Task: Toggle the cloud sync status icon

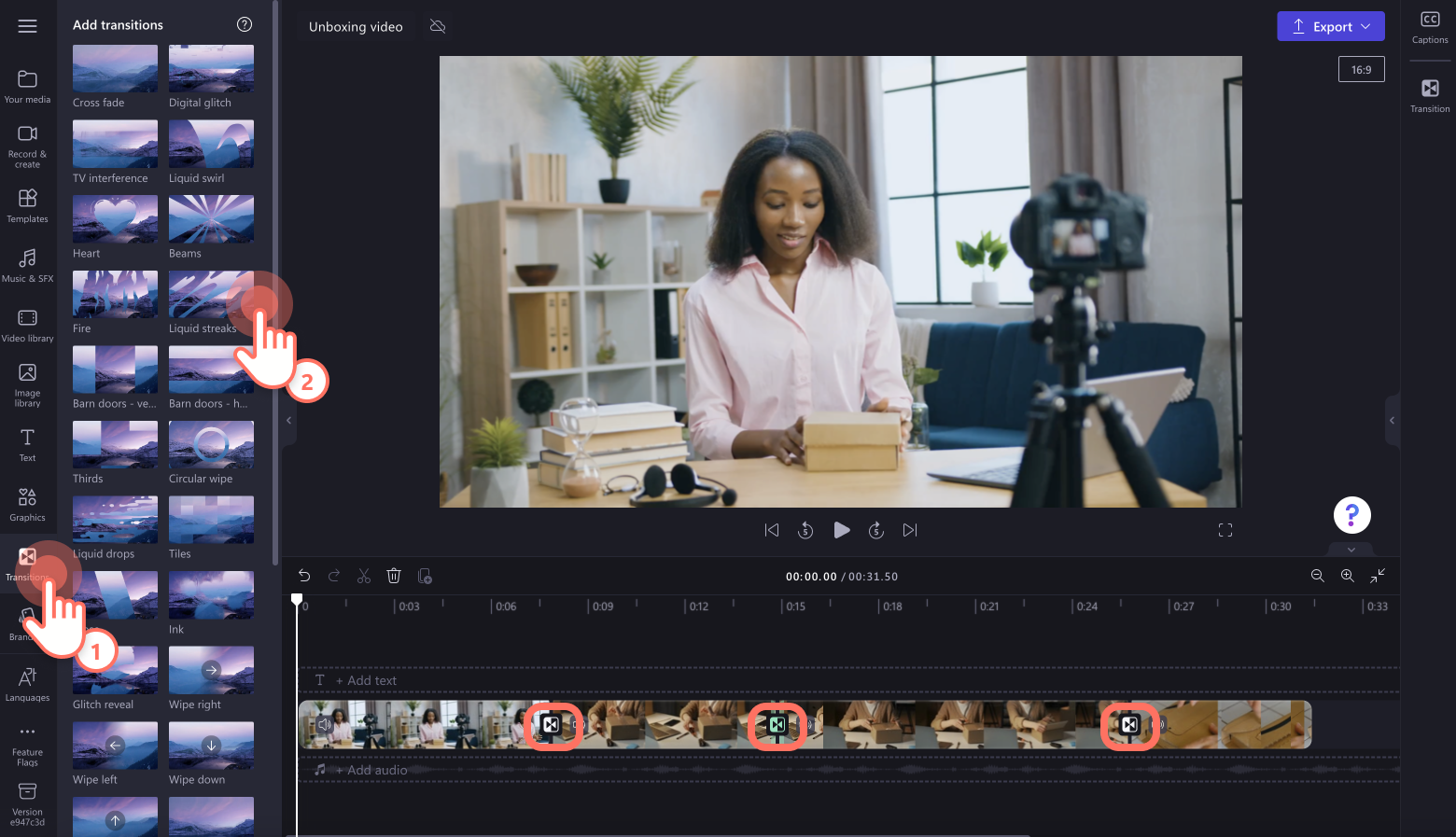Action: (x=438, y=26)
